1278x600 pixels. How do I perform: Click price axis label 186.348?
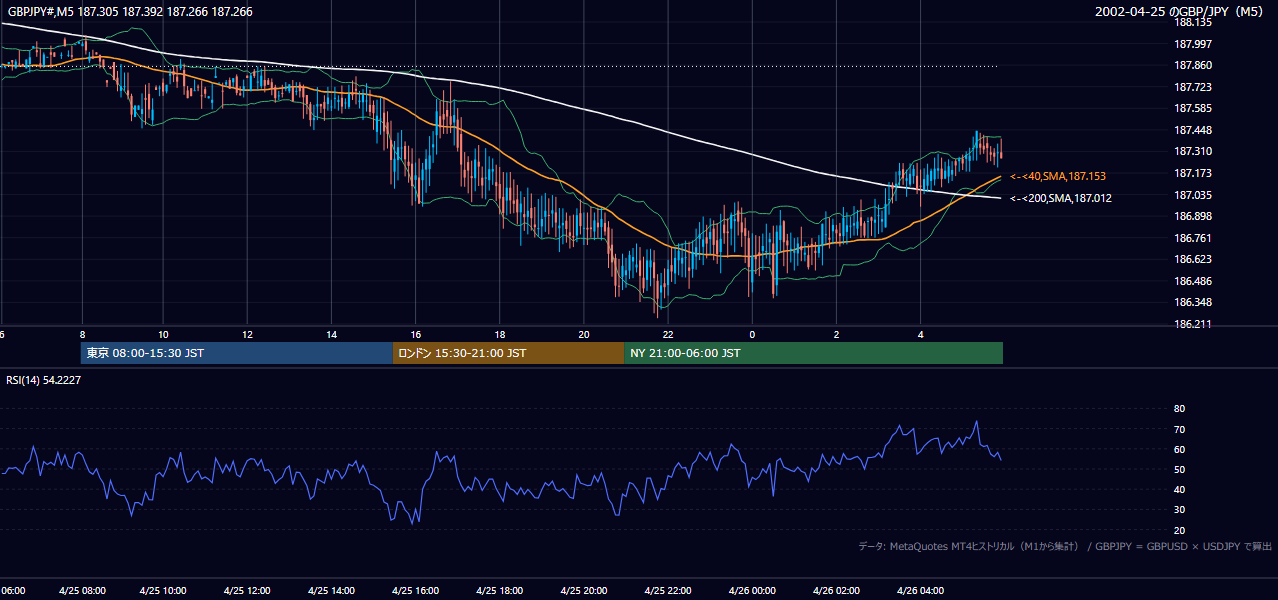[1192, 302]
